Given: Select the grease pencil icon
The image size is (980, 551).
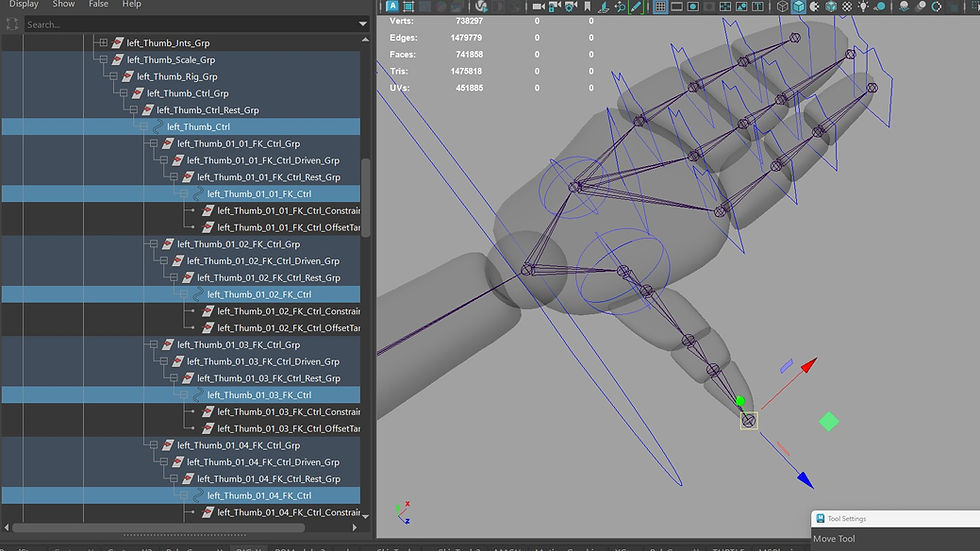Looking at the screenshot, I should coord(636,6).
